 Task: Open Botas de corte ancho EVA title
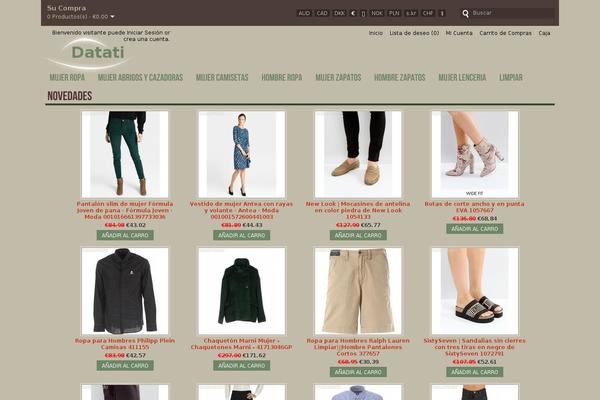[x=475, y=207]
